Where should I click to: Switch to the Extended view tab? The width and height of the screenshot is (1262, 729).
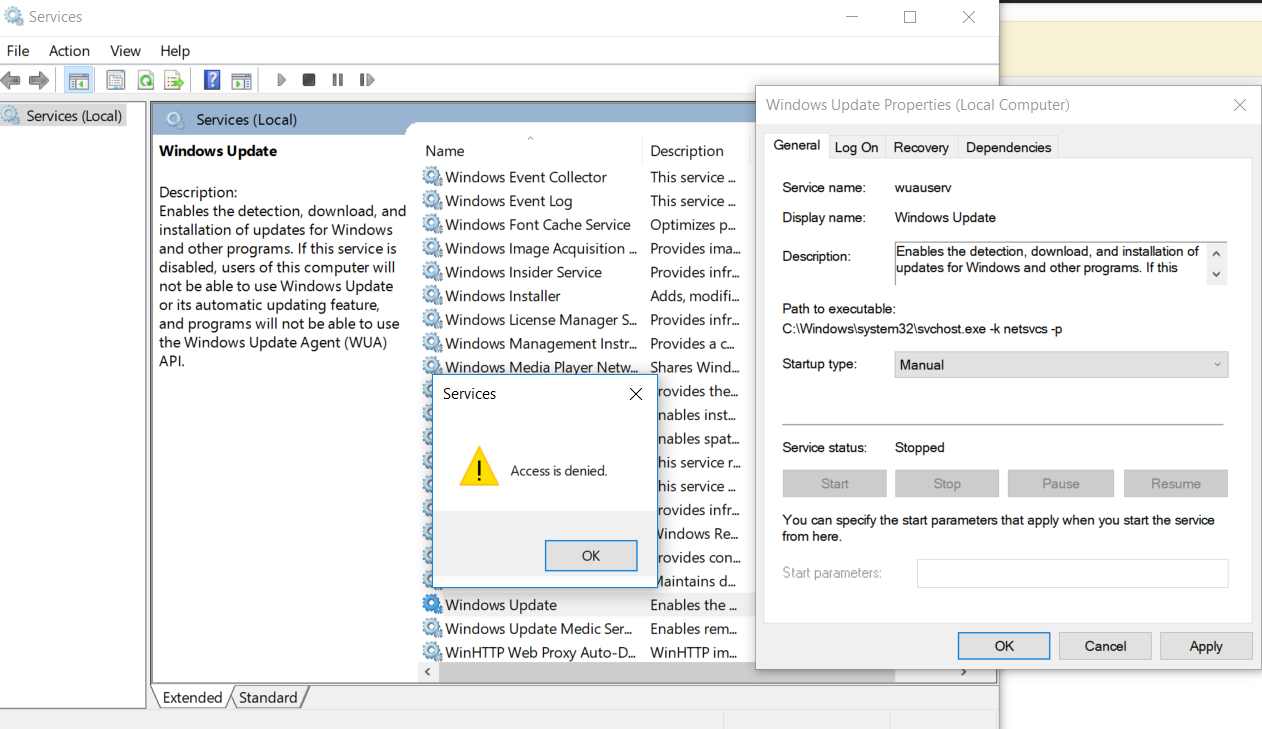coord(192,697)
